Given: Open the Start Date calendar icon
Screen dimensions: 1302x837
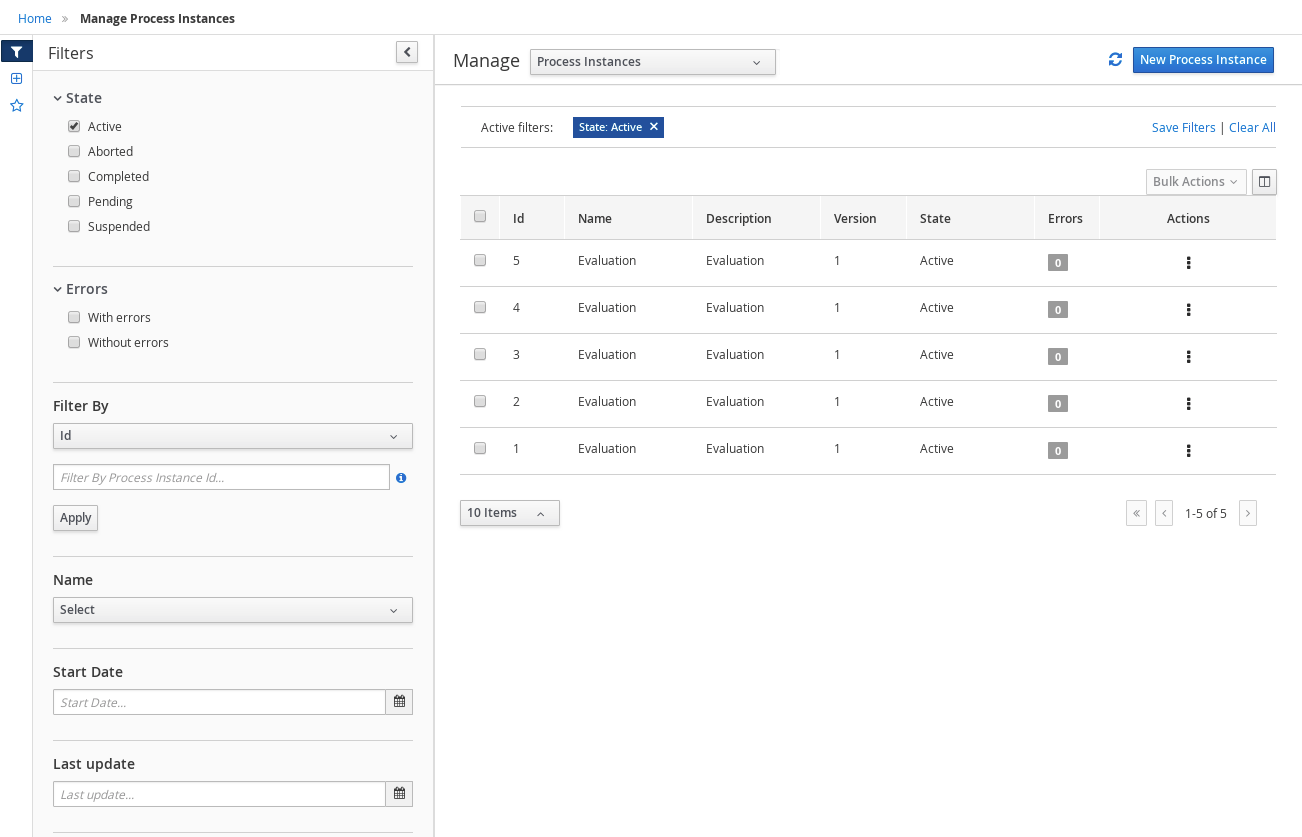Looking at the screenshot, I should 399,702.
